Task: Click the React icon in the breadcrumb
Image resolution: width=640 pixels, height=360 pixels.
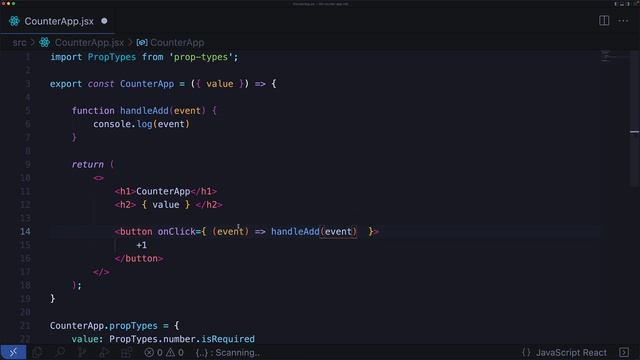Action: (x=44, y=42)
